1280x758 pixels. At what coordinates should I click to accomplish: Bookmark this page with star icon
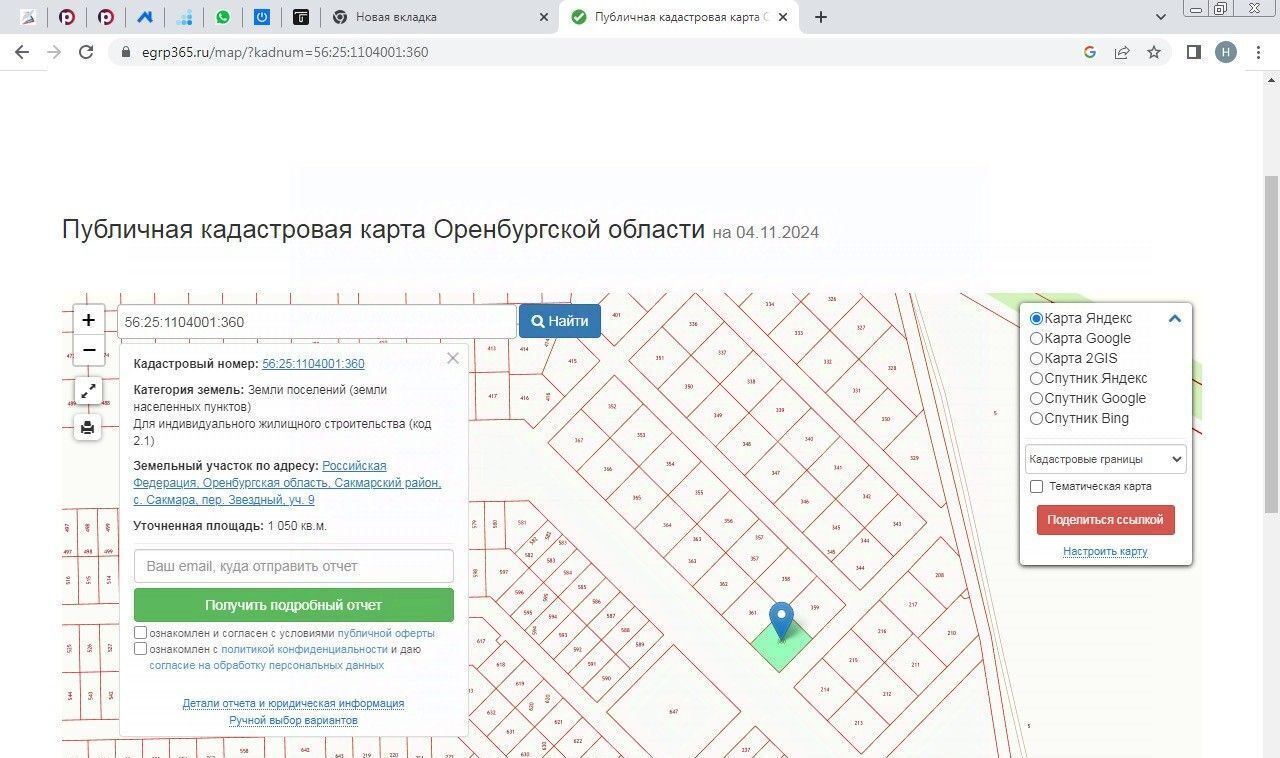coord(1154,52)
